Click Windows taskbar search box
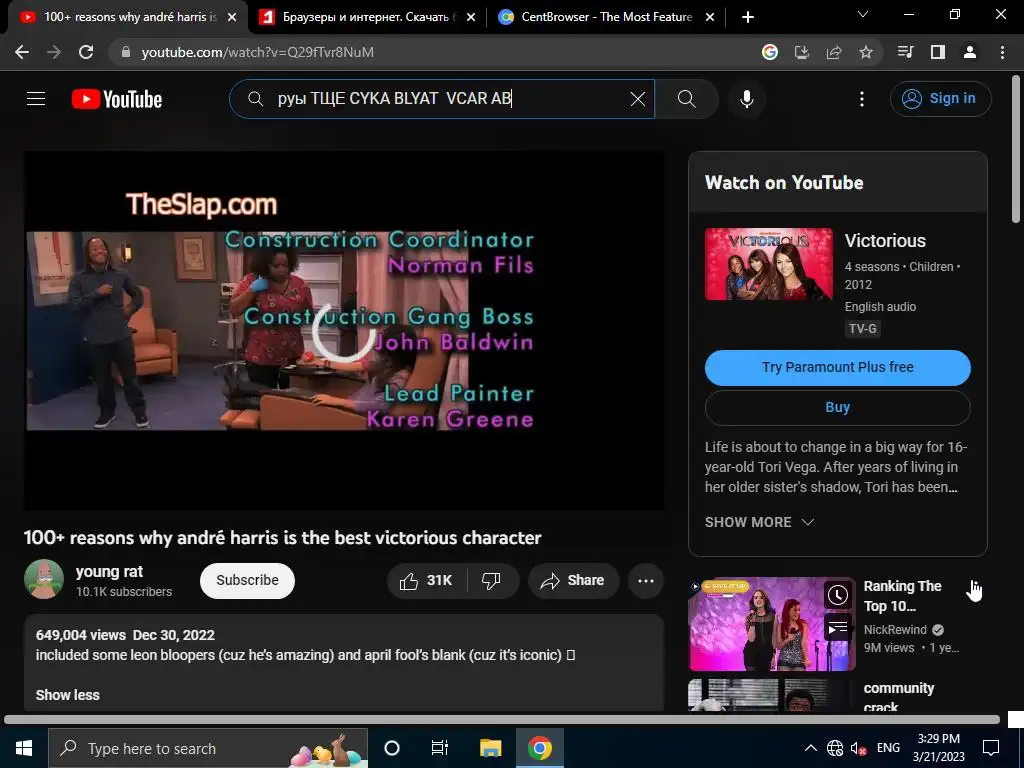 [208, 748]
